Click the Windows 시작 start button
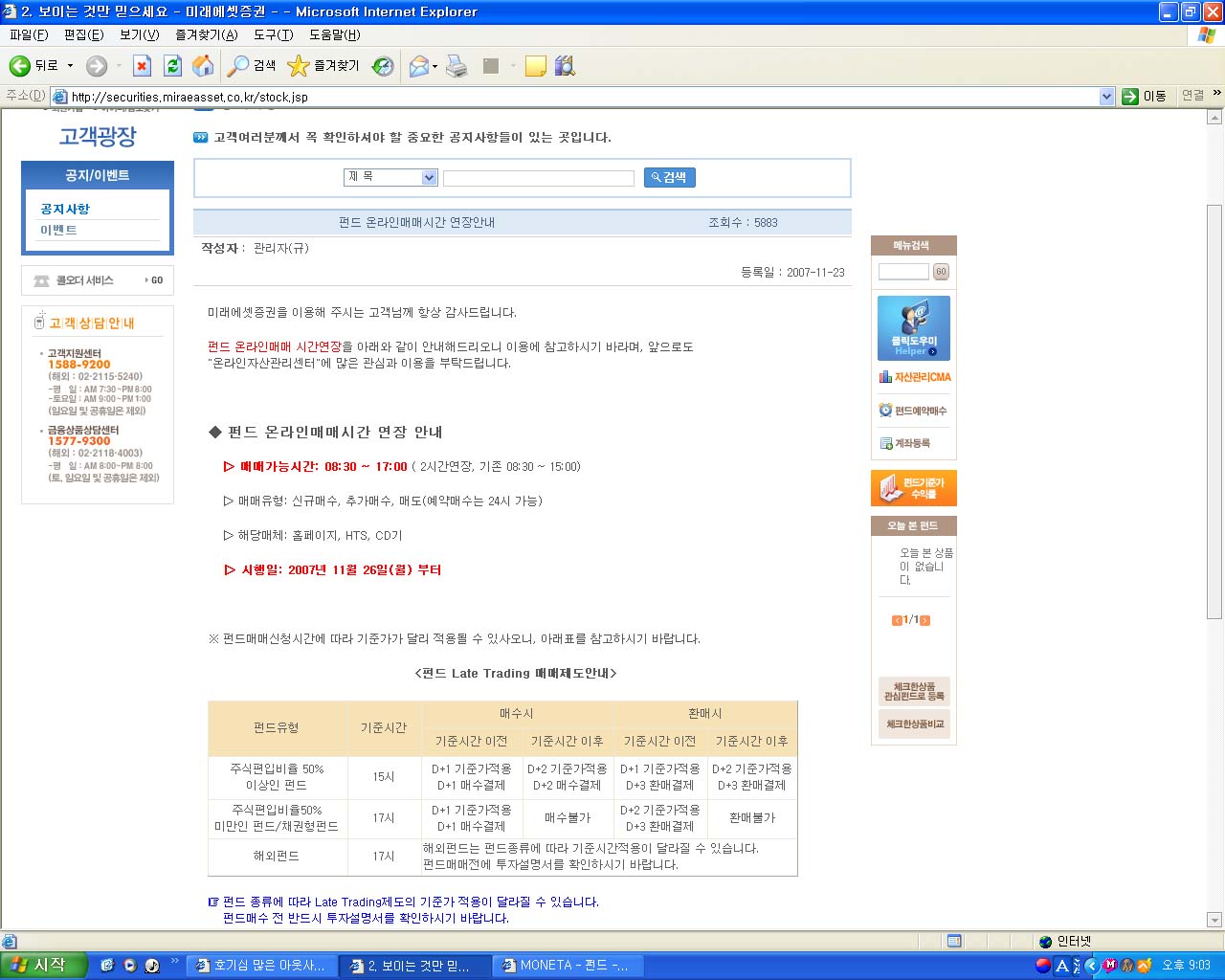This screenshot has width=1225, height=980. pos(44,966)
